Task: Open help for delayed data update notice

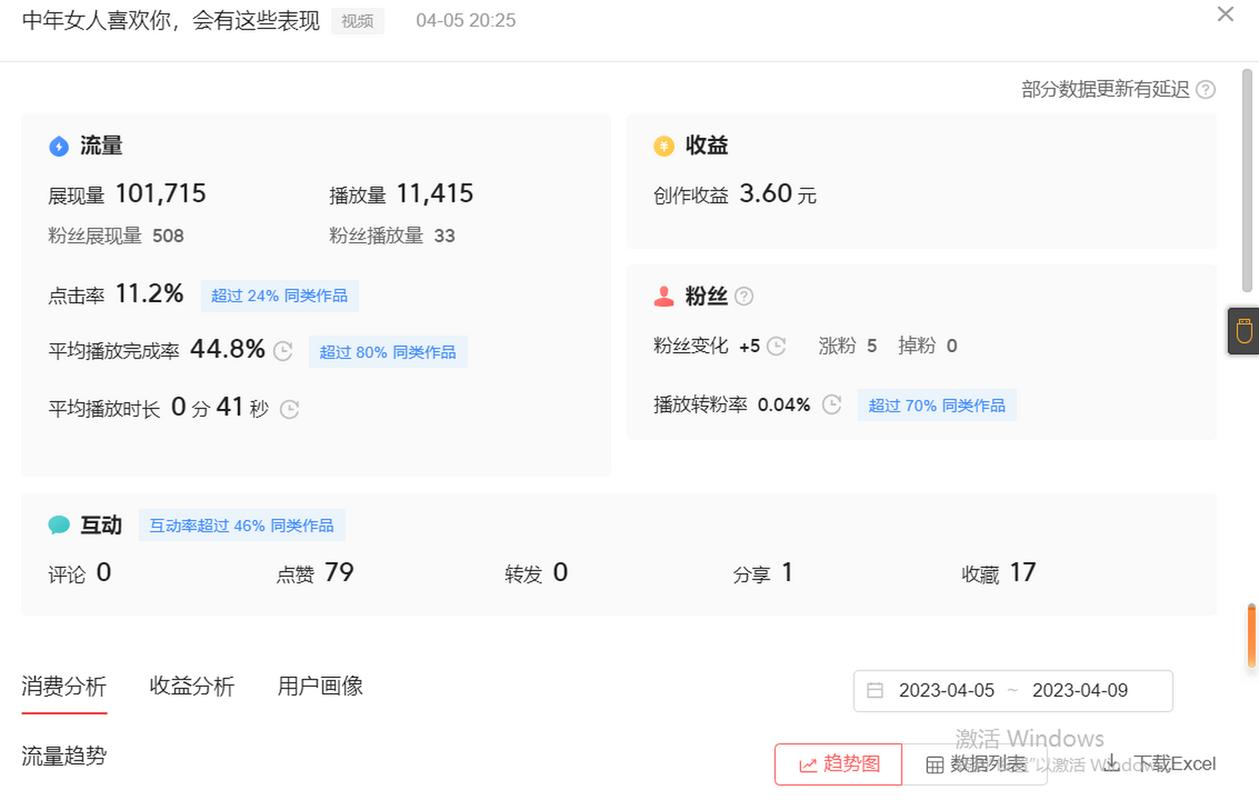Action: point(1206,89)
